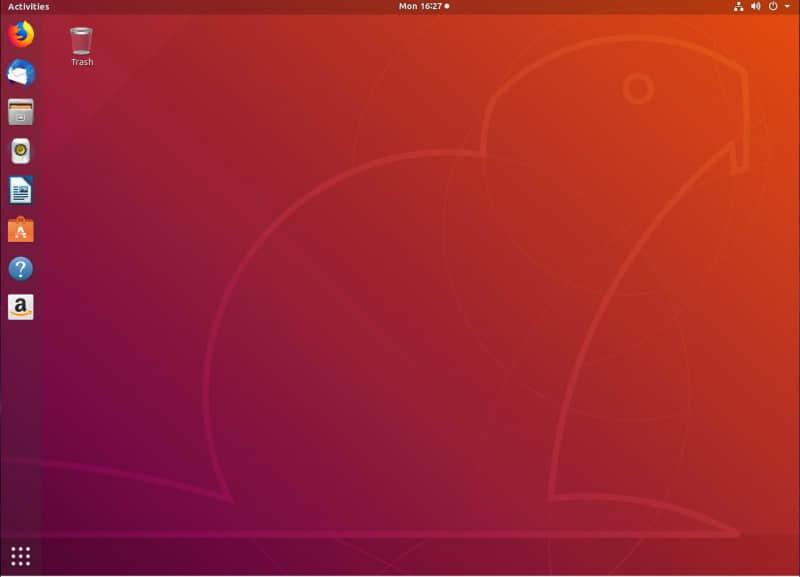Screen dimensions: 800x577
Task: Launch Ubuntu Software store
Action: (x=18, y=229)
